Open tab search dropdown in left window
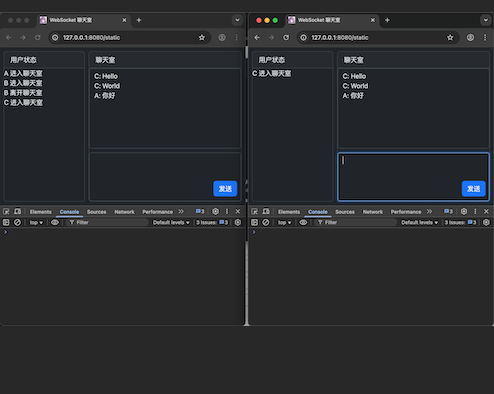Image resolution: width=494 pixels, height=394 pixels. tap(237, 20)
